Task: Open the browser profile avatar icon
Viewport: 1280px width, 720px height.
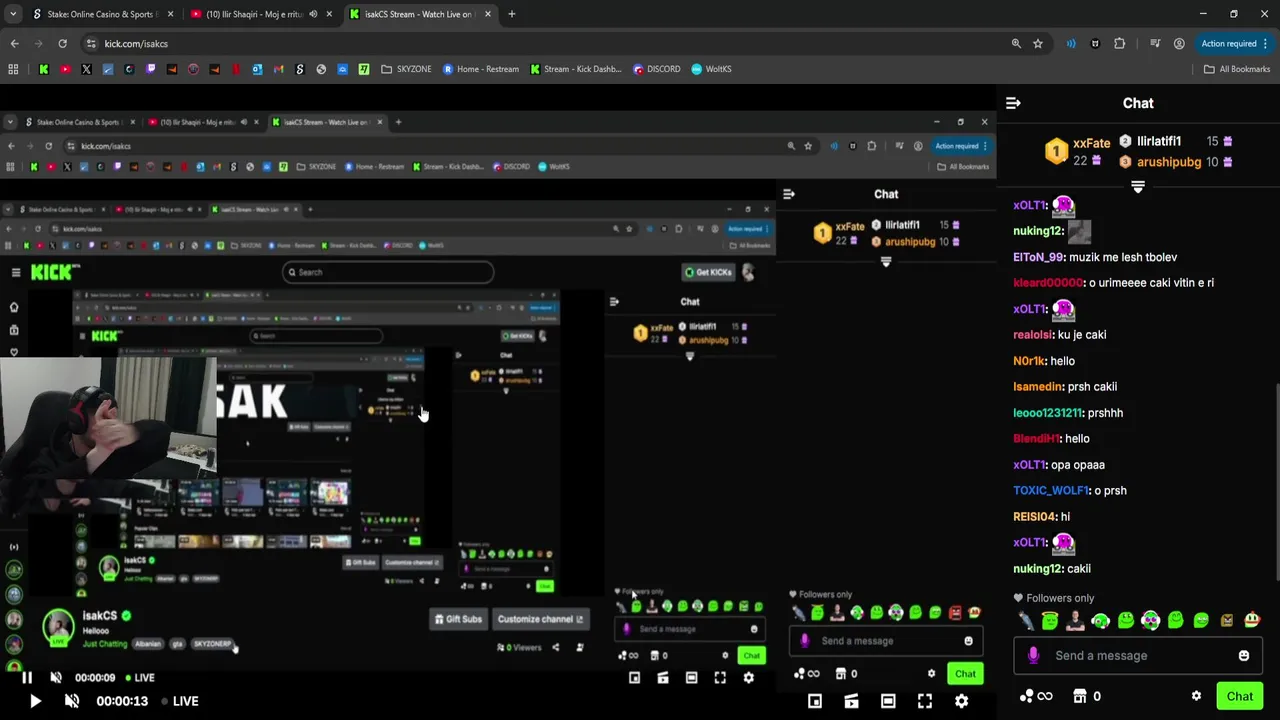Action: 1179,44
